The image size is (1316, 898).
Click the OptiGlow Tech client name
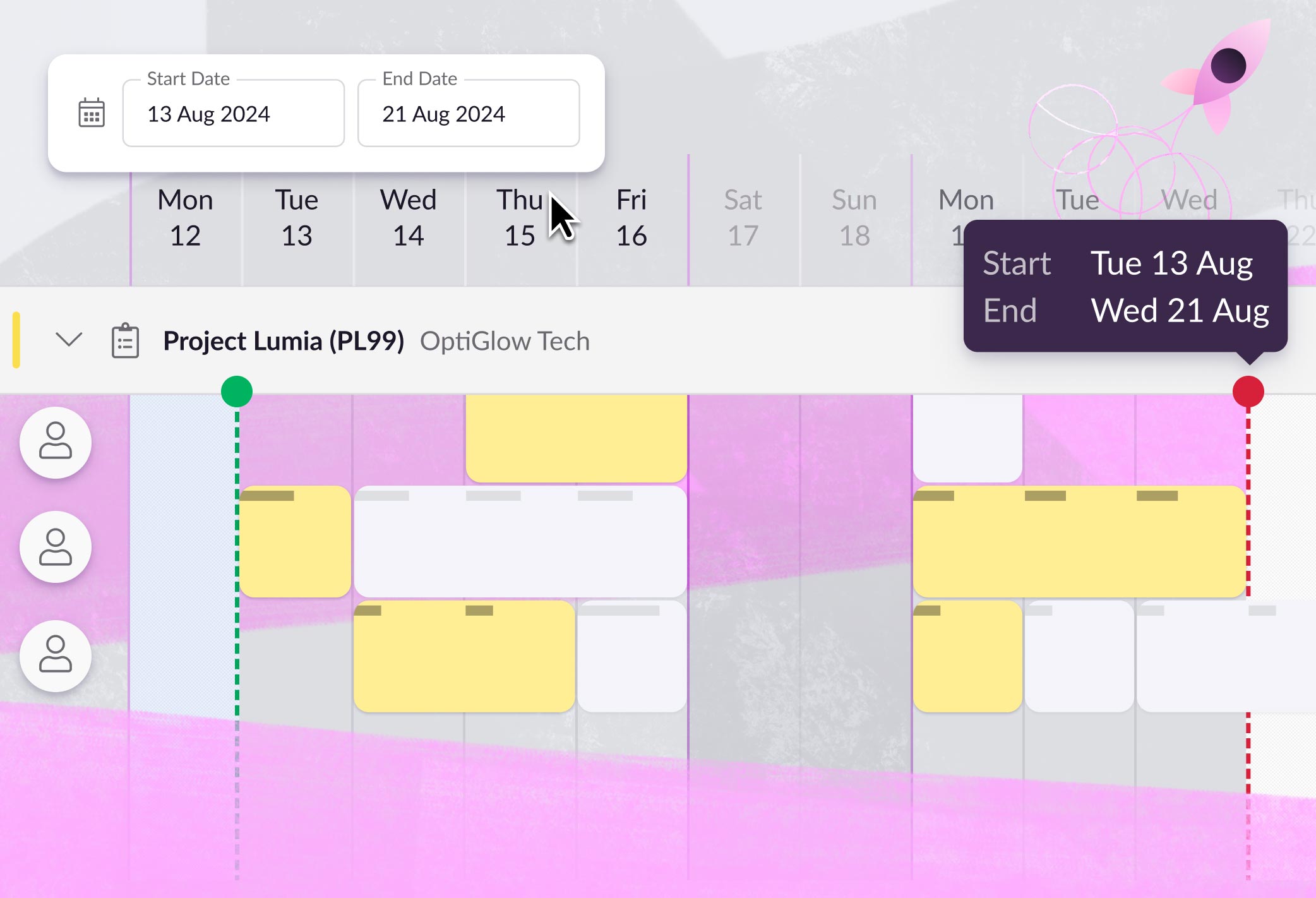coord(505,341)
